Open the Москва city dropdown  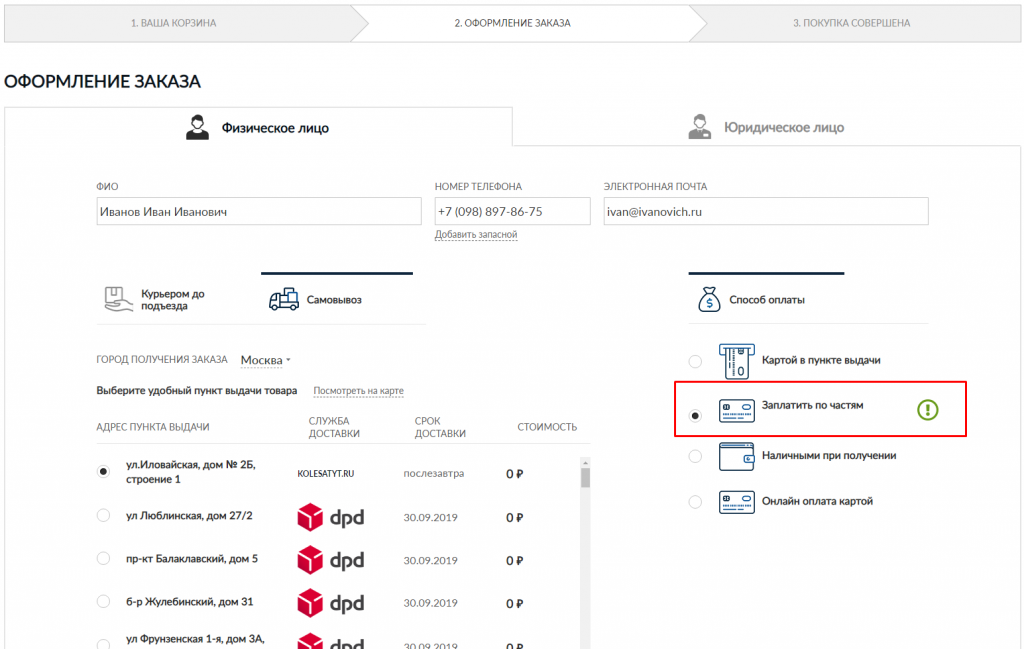[x=265, y=360]
